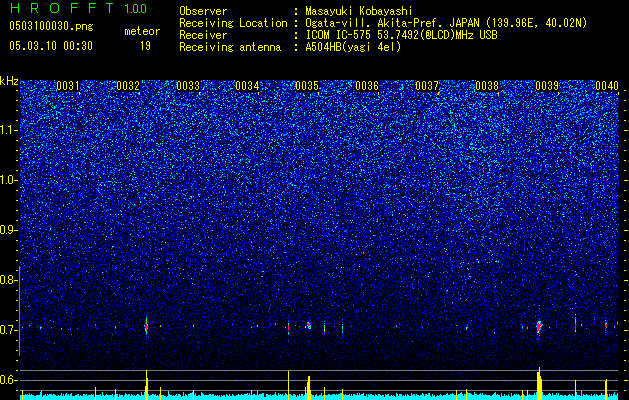Screen dimensions: 629x400
Task: Click the yellow intensity bar after 0032
Action: coord(146,385)
